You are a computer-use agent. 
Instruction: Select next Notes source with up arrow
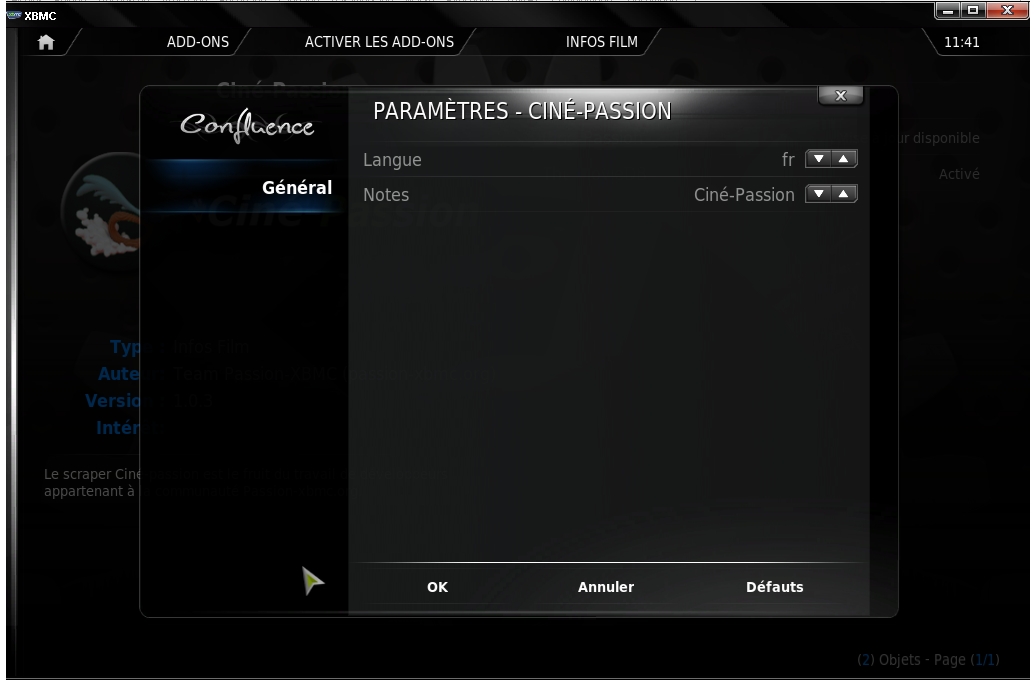844,194
